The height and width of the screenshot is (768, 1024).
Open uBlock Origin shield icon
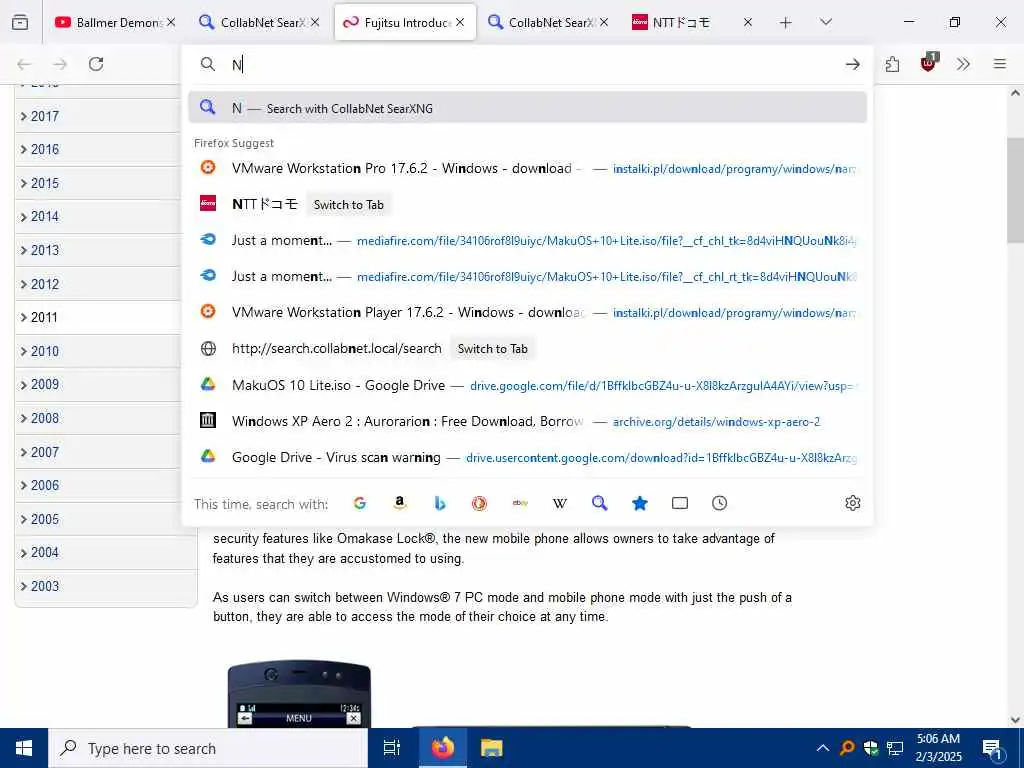tap(928, 63)
